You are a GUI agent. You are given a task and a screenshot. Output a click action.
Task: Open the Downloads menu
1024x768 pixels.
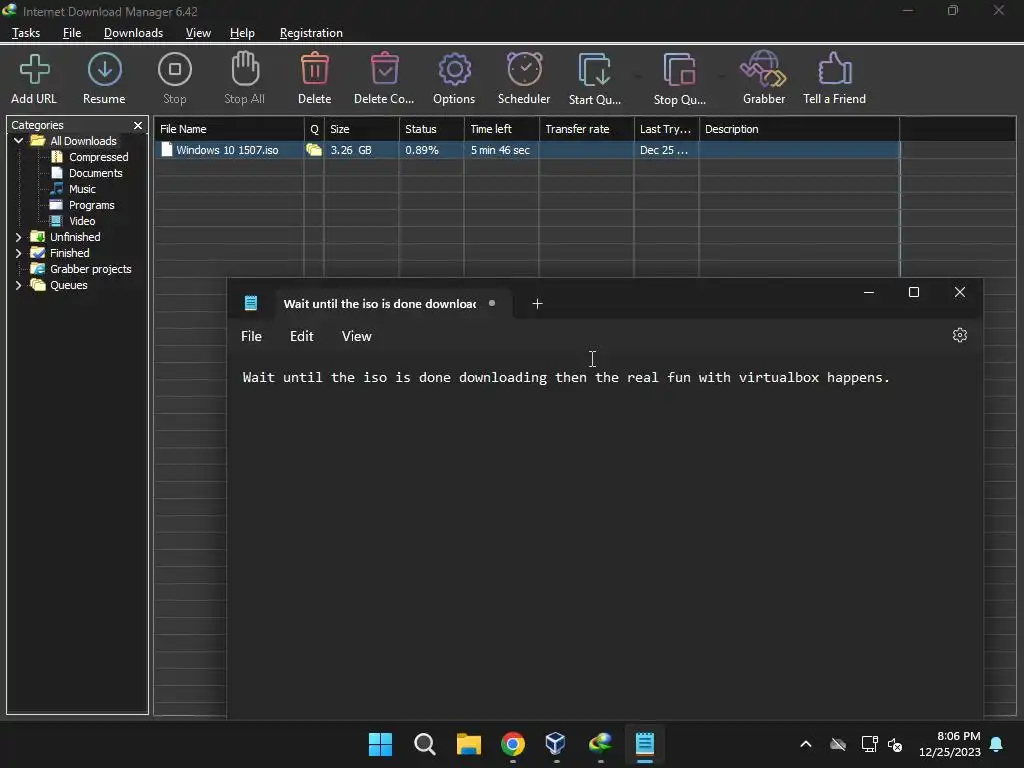pyautogui.click(x=133, y=33)
